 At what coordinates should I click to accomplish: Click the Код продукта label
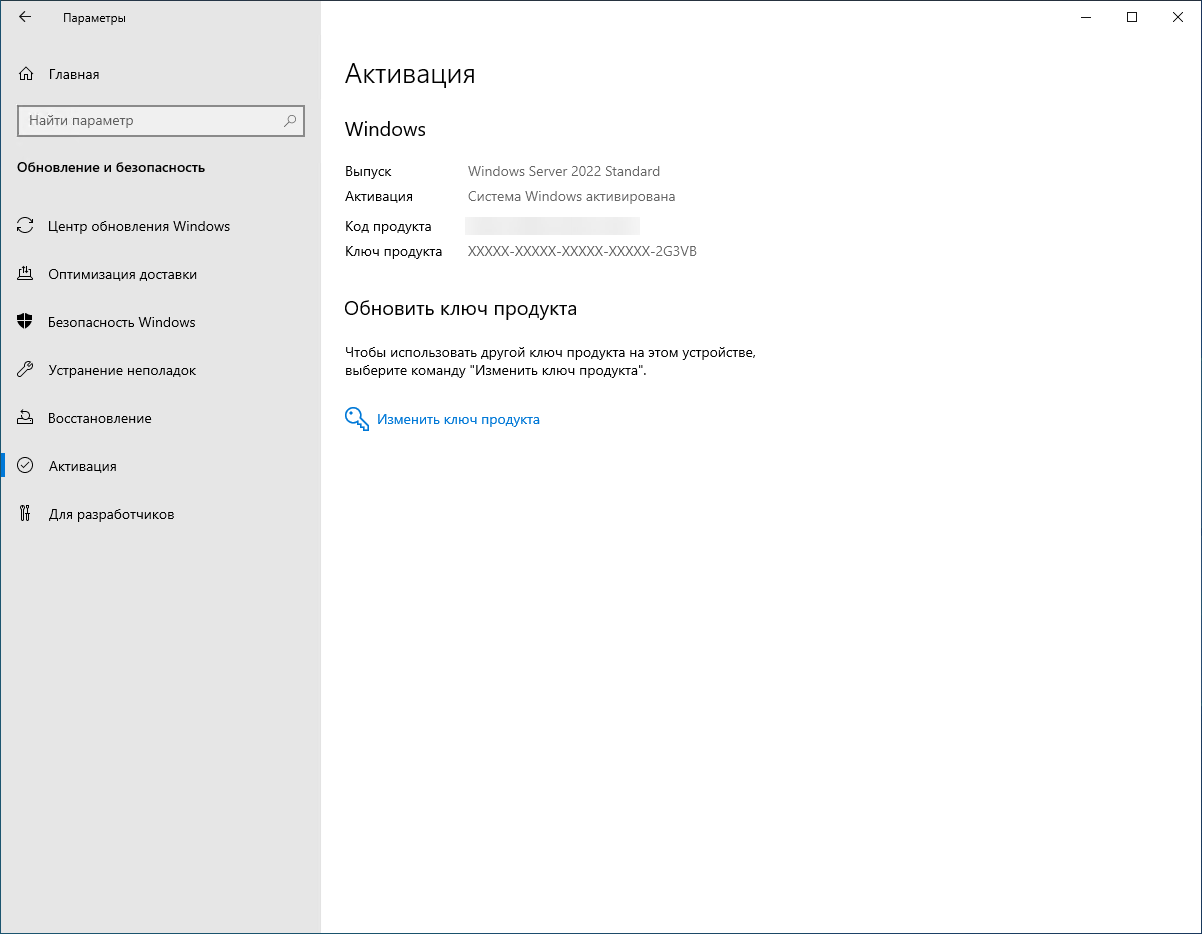388,226
